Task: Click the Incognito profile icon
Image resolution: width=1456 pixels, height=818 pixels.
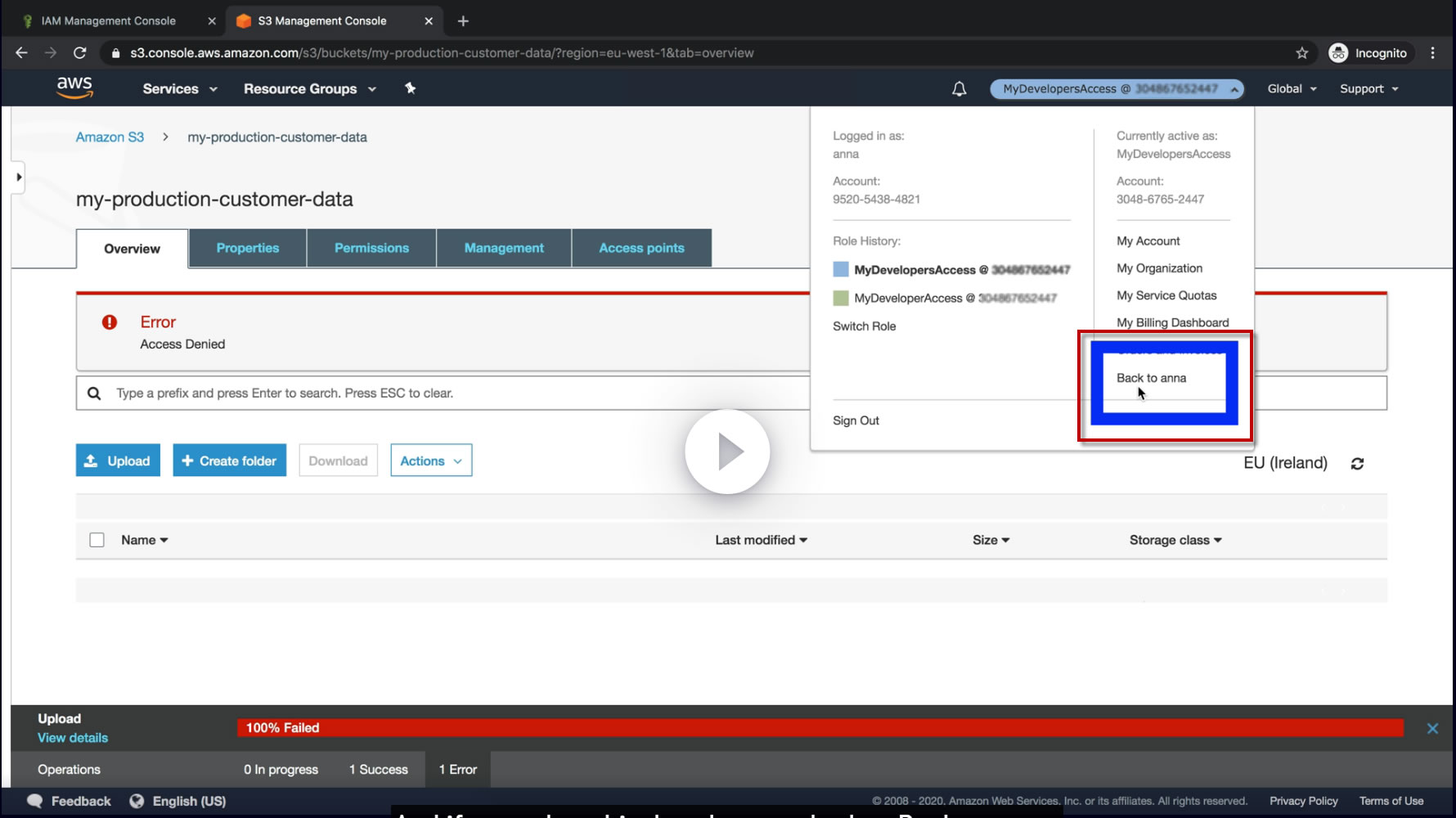Action: (x=1338, y=52)
